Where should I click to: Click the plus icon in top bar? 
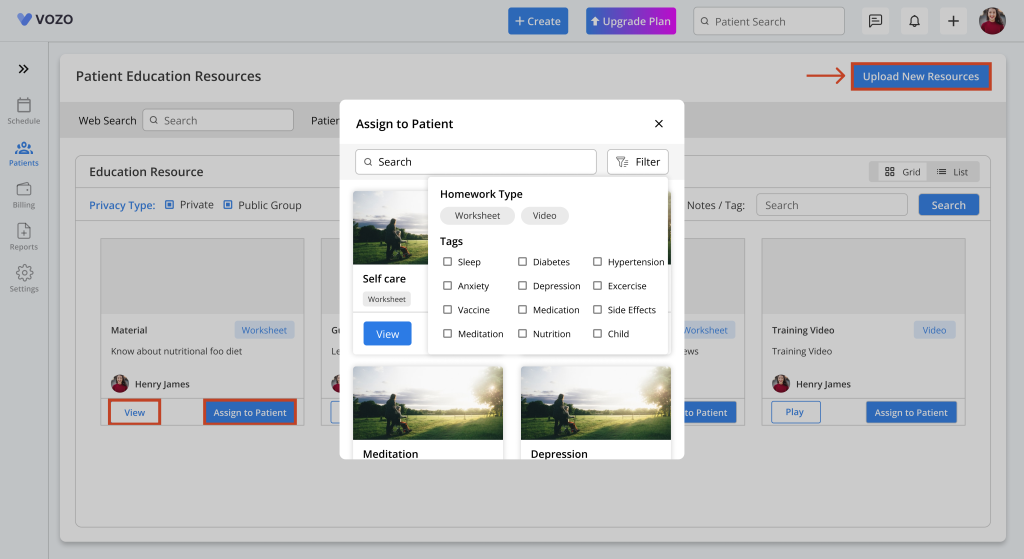tap(953, 21)
